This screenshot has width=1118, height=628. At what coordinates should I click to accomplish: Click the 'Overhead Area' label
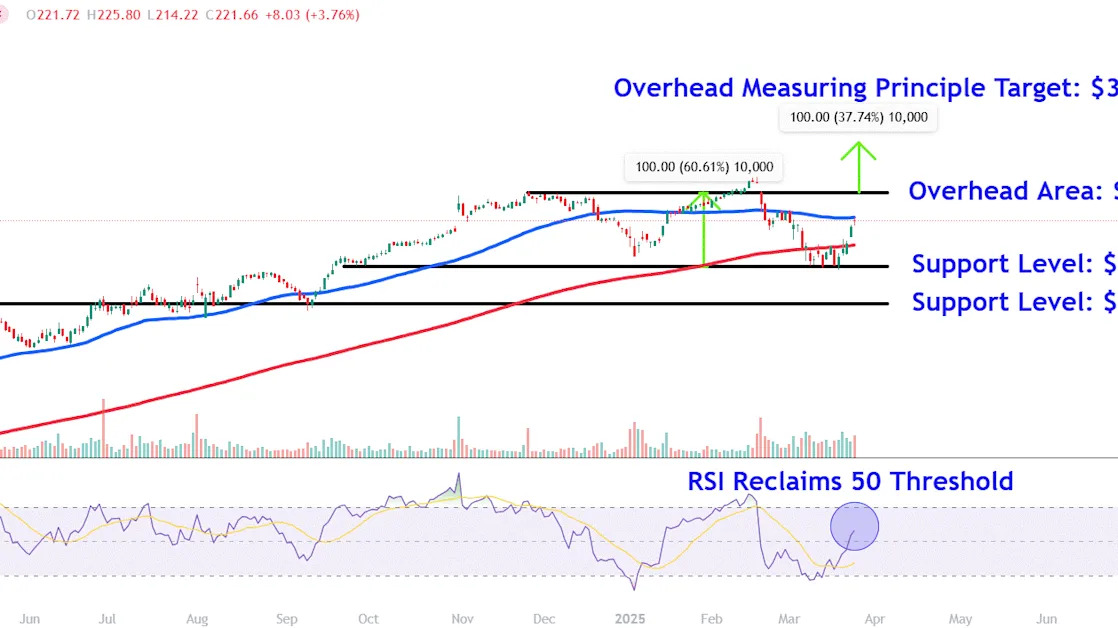coord(1012,190)
